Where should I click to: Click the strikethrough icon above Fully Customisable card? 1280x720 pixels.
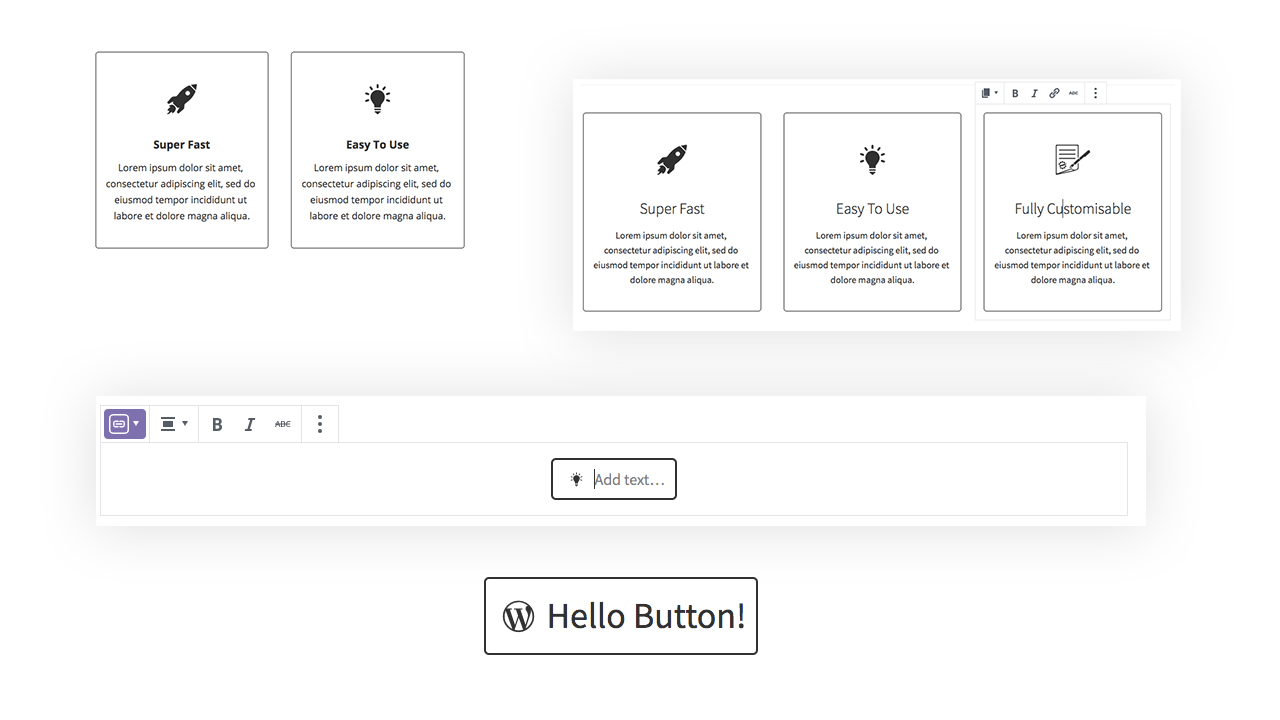(x=1073, y=93)
